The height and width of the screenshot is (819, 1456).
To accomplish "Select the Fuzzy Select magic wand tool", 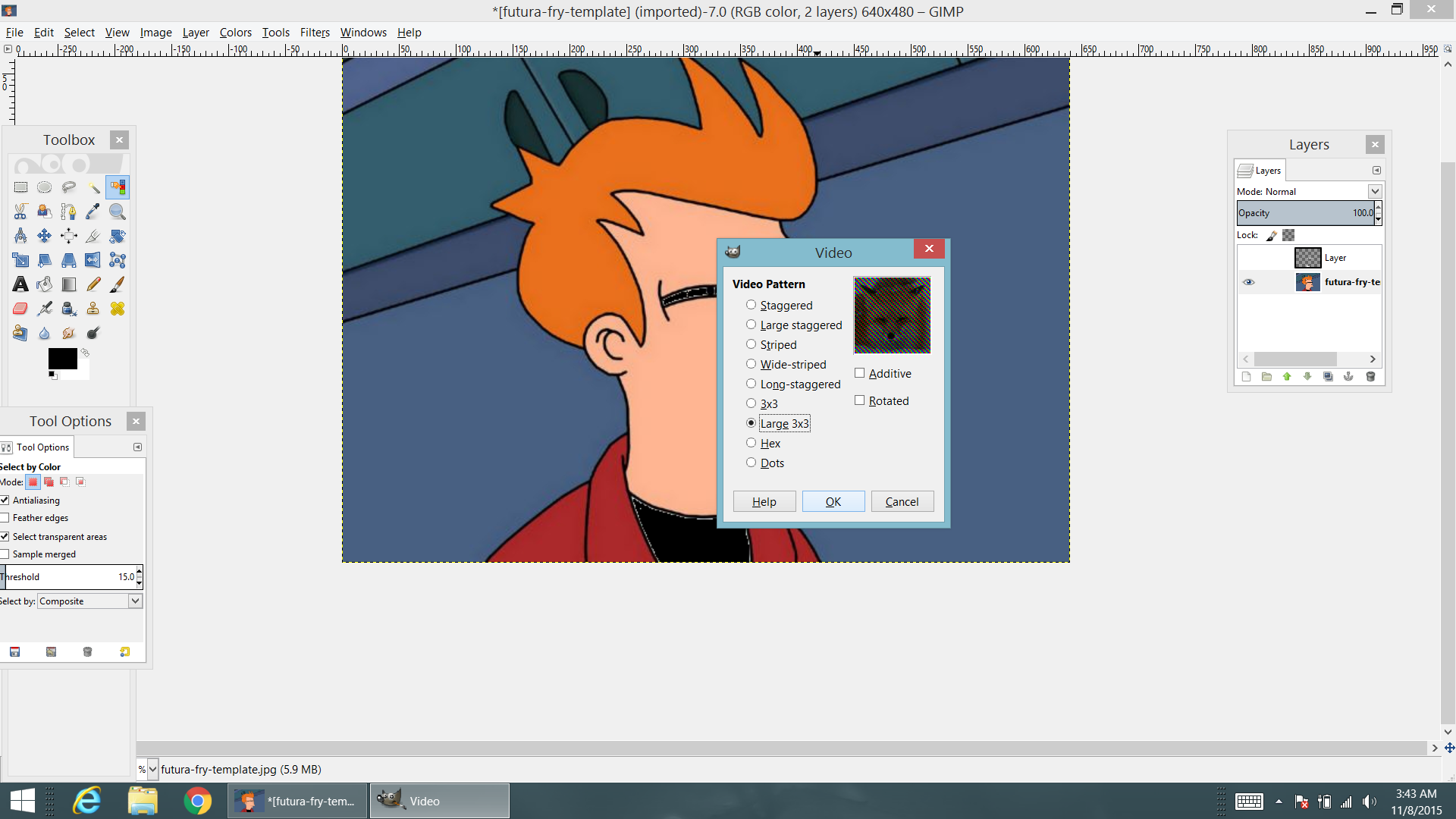I will [x=93, y=187].
